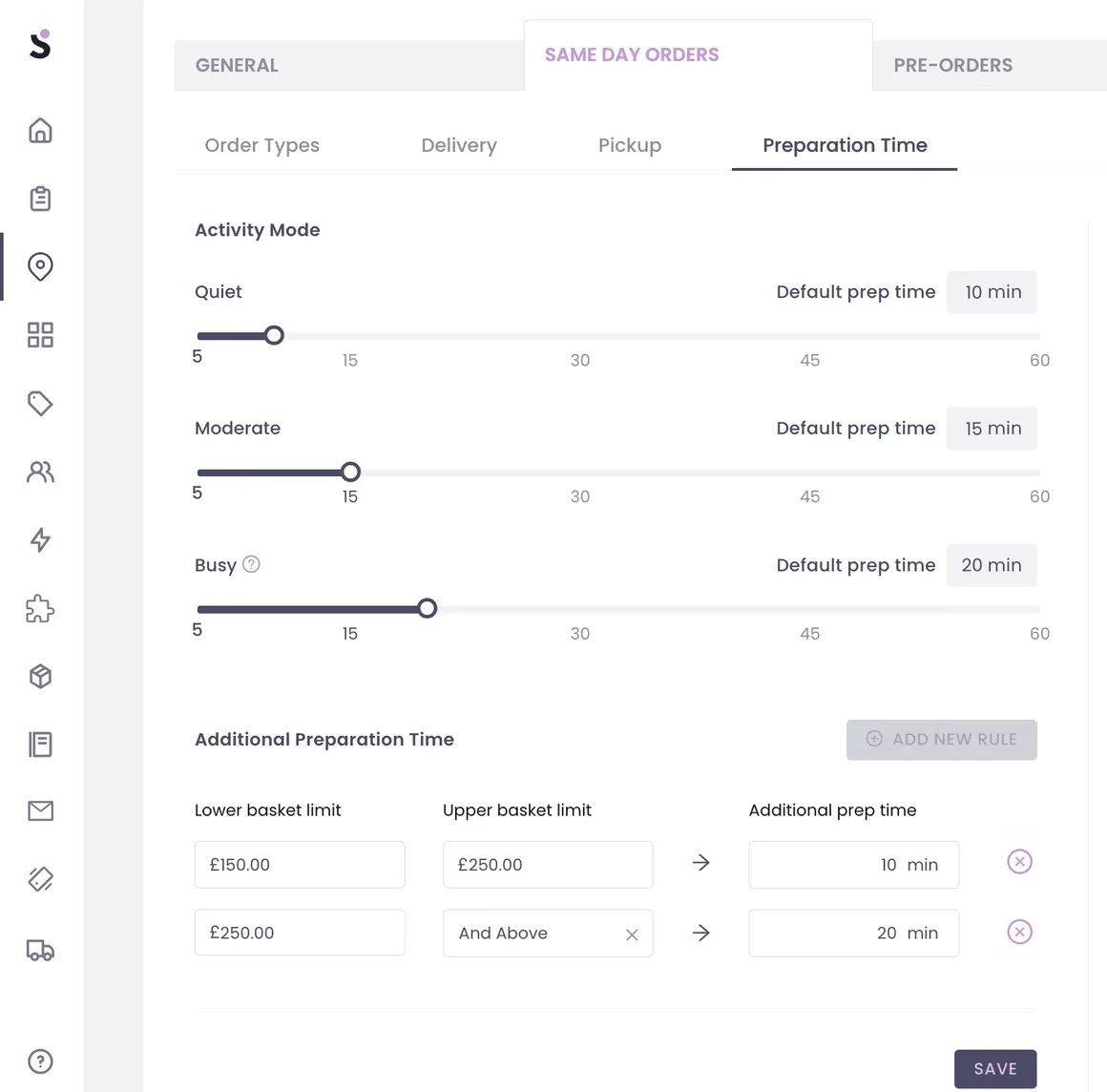
Task: Switch to the PRE-ORDERS tab
Action: 952,65
